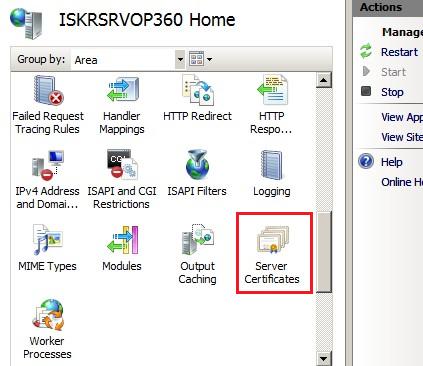Click the green Restart arrows icon
Screen dimensions: 423x366
click(x=366, y=52)
